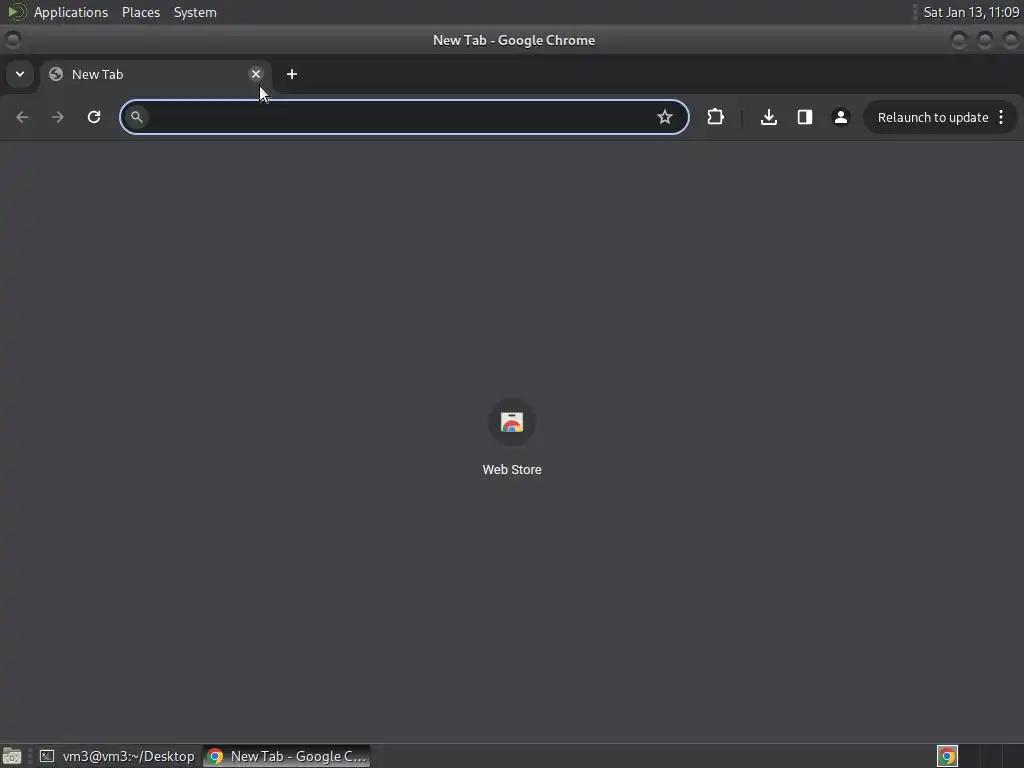Click the show desktop icon in taskbar
The image size is (1024, 768).
point(12,756)
